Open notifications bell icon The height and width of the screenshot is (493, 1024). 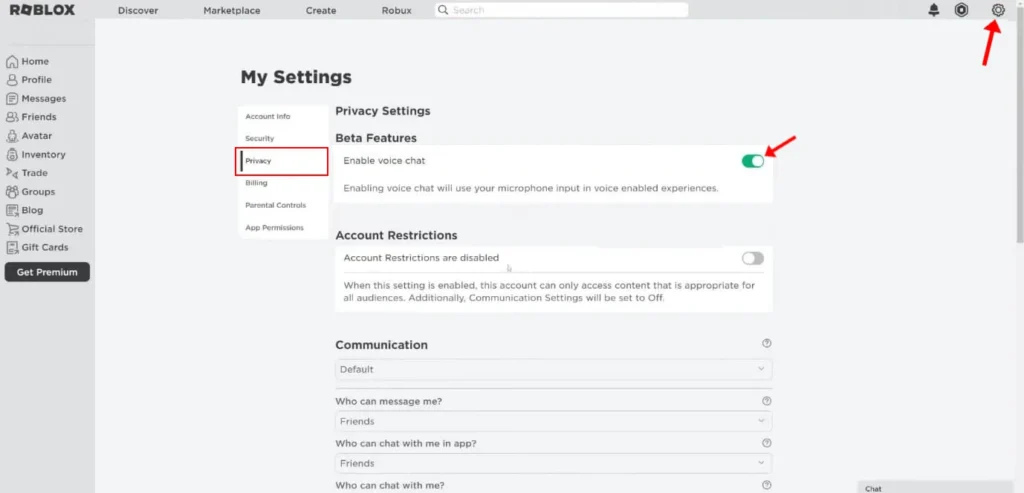(x=934, y=10)
